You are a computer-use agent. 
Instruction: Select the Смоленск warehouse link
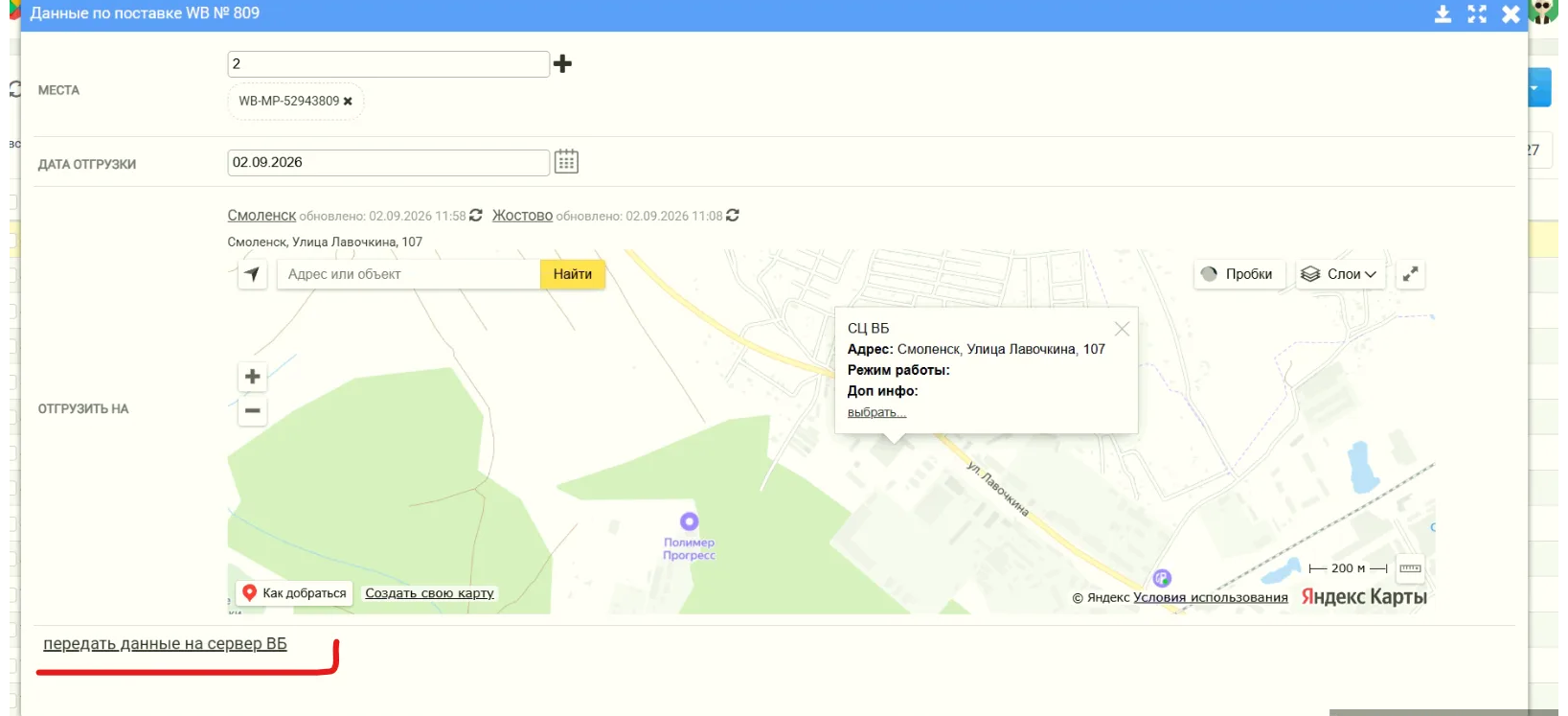coord(261,216)
